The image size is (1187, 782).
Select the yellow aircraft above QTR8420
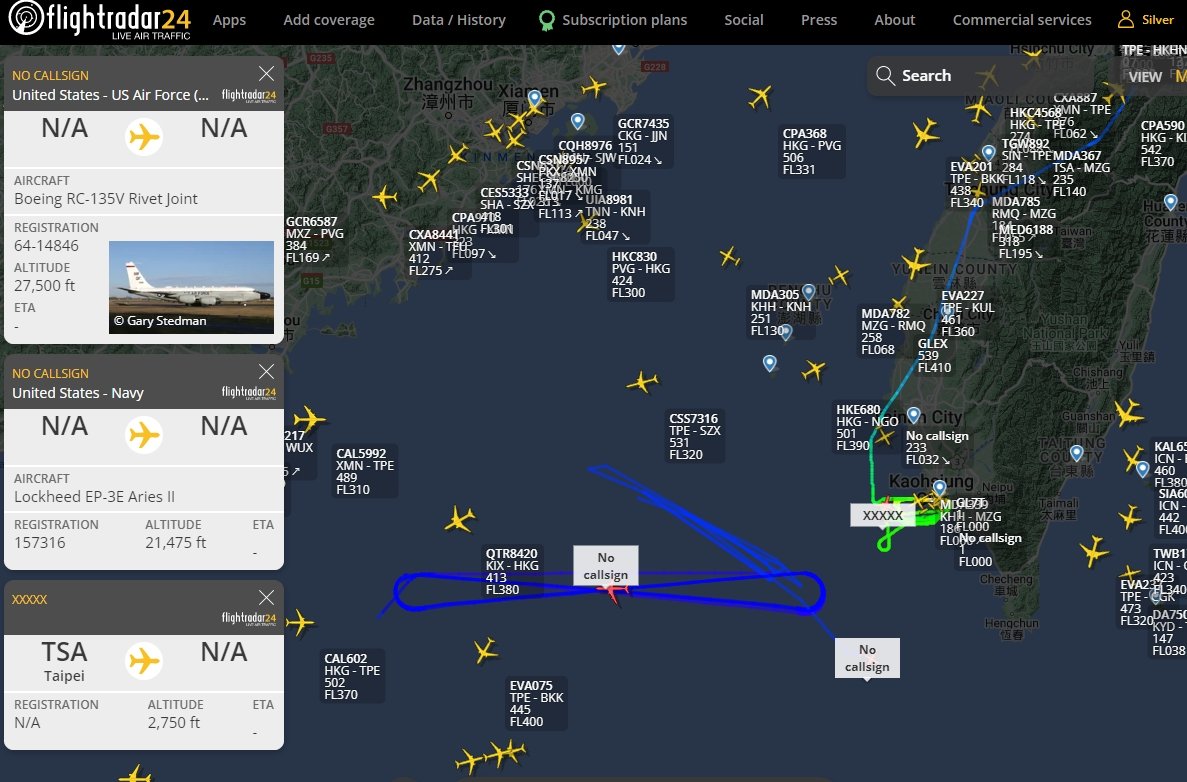[x=460, y=519]
